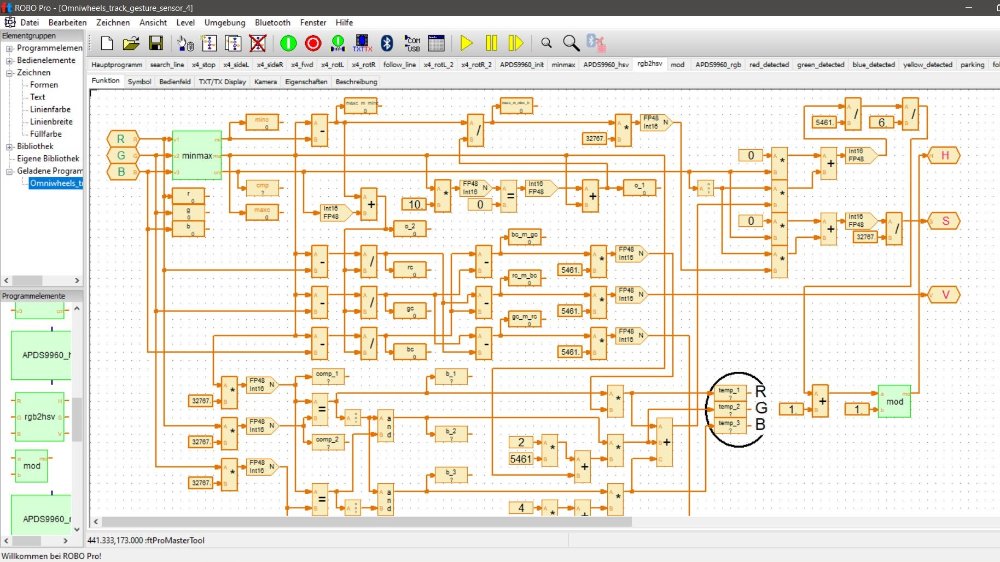1000x562 pixels.
Task: Switch to the minmax subprogram tab
Action: pyautogui.click(x=563, y=64)
